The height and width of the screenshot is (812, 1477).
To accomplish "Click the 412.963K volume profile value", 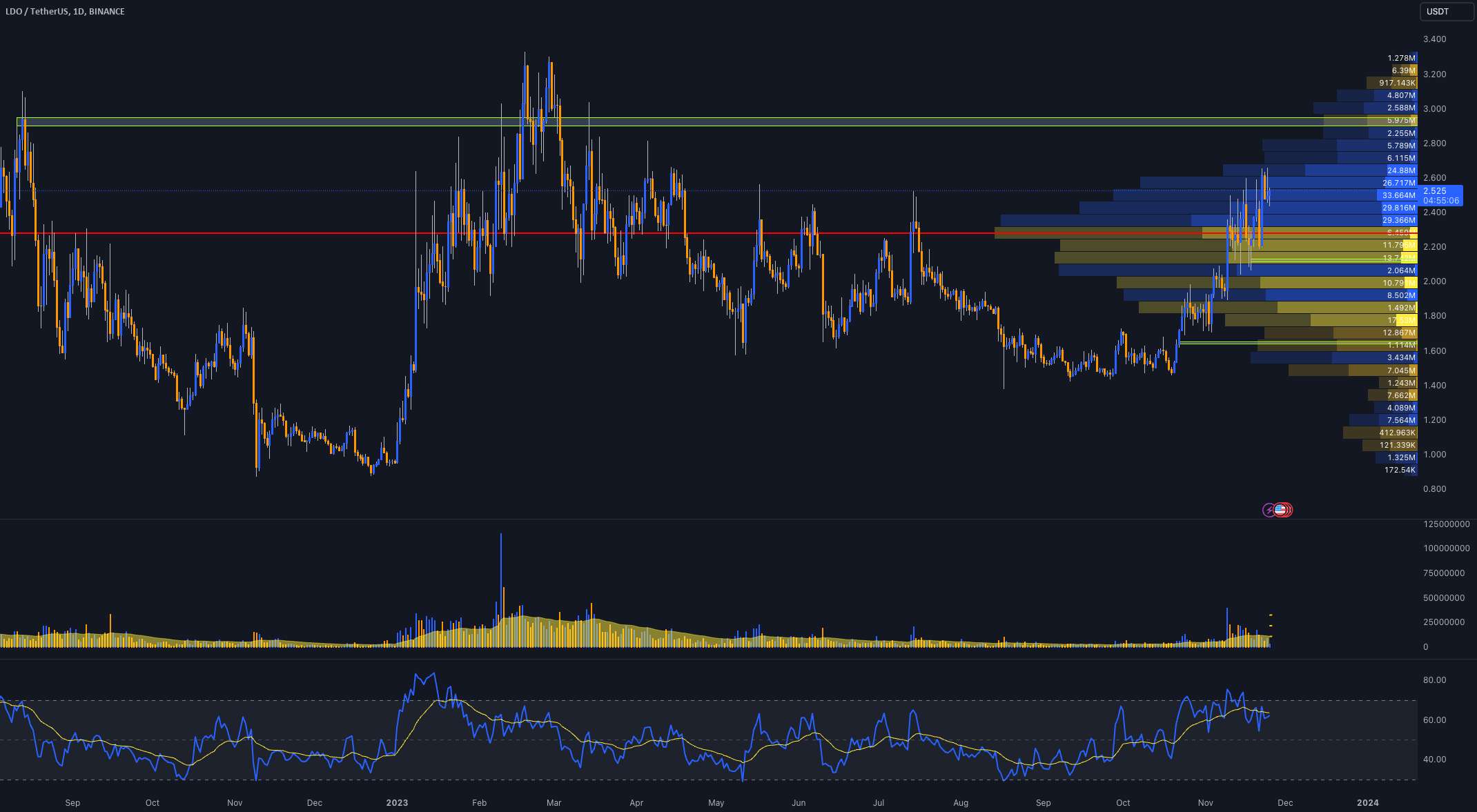I will click(x=1398, y=433).
